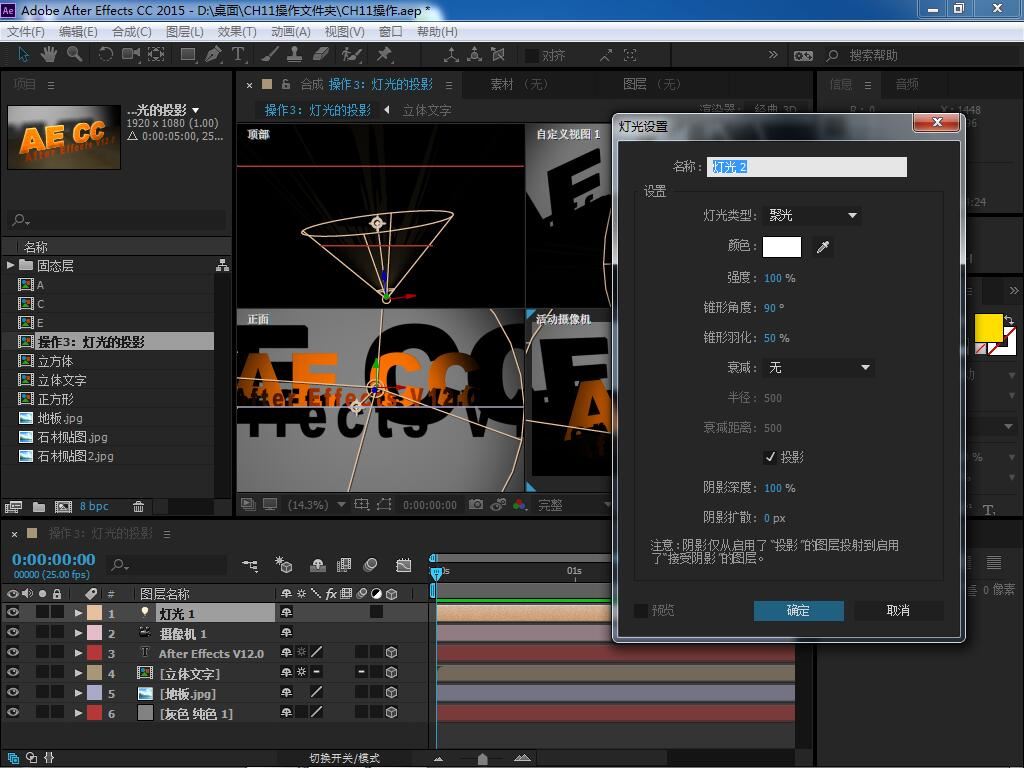Expand the 固态层 folder in Project panel
1024x768 pixels.
coord(10,265)
